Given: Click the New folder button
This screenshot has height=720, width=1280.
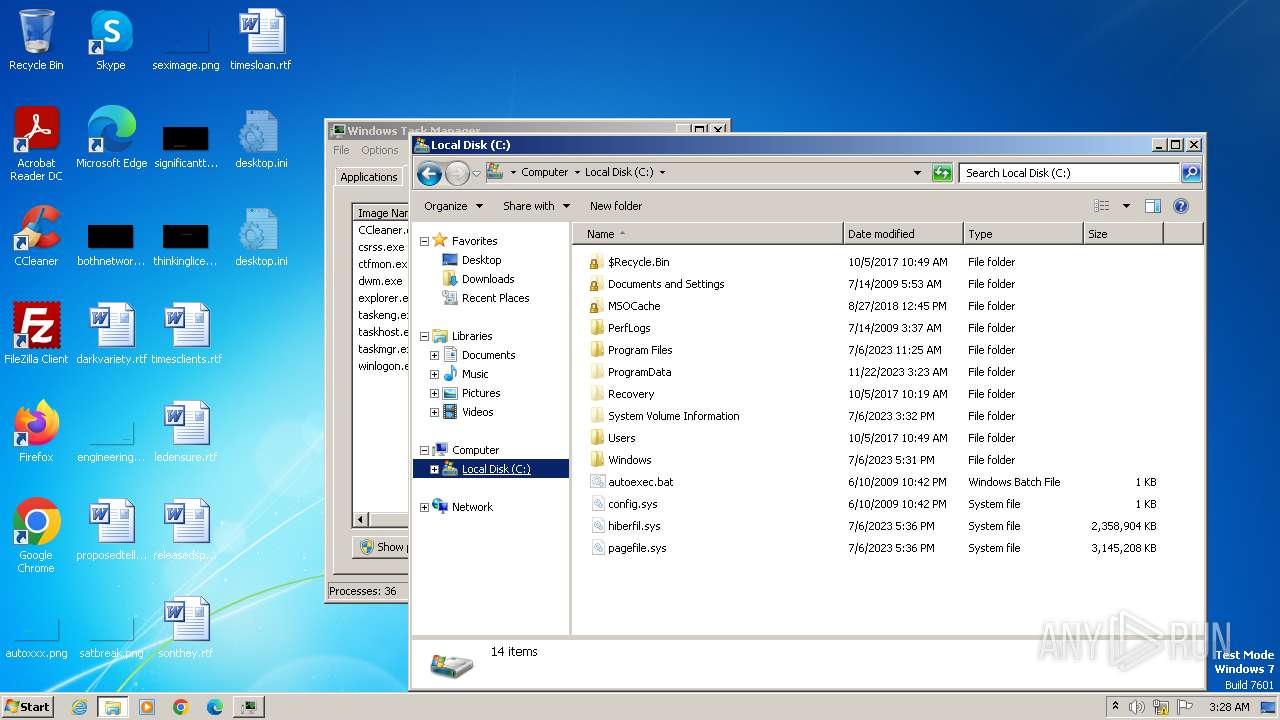Looking at the screenshot, I should [x=616, y=206].
